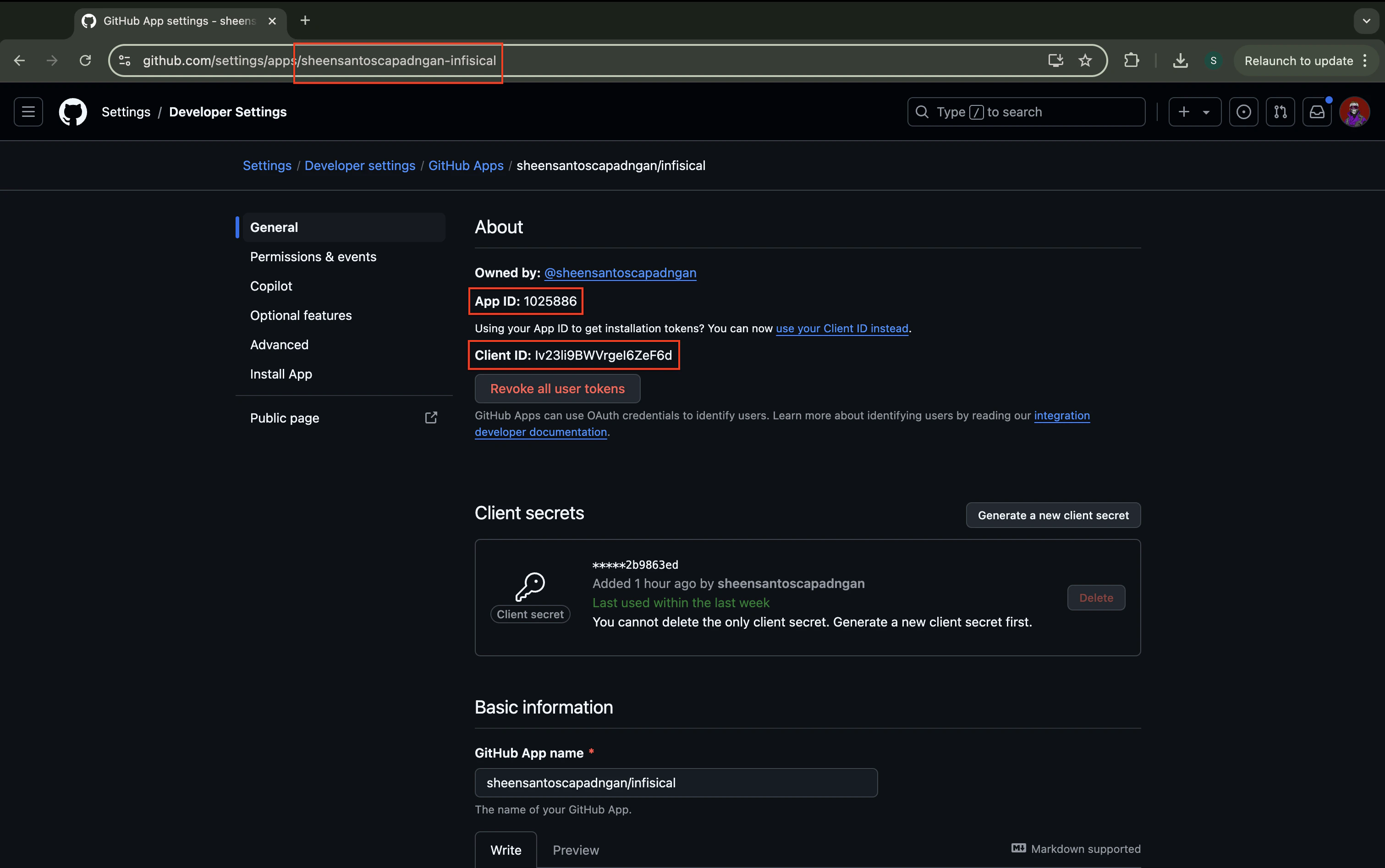The image size is (1385, 868).
Task: Click Generate a new client secret
Action: pos(1053,516)
